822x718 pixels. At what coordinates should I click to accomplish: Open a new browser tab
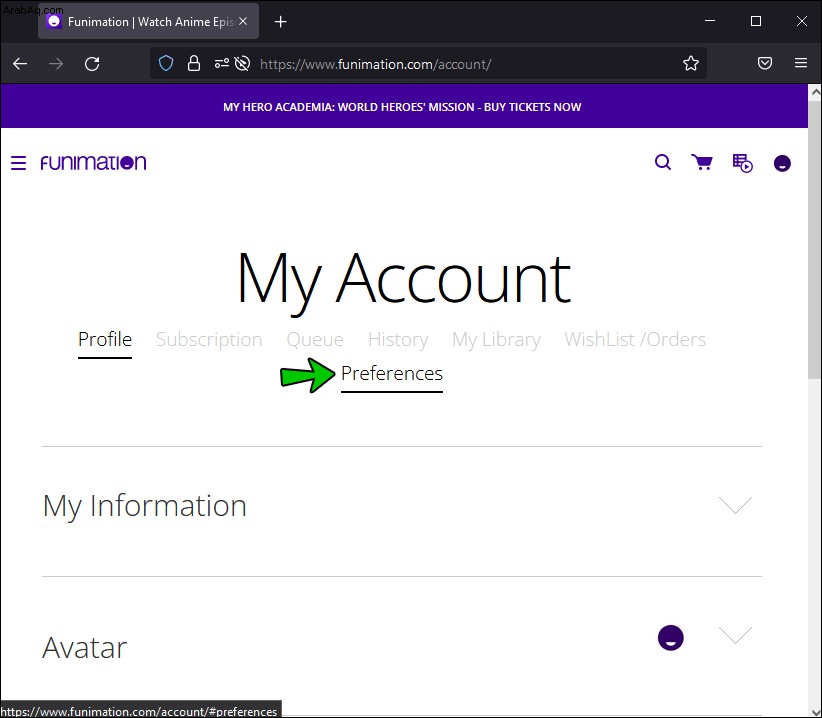[281, 21]
